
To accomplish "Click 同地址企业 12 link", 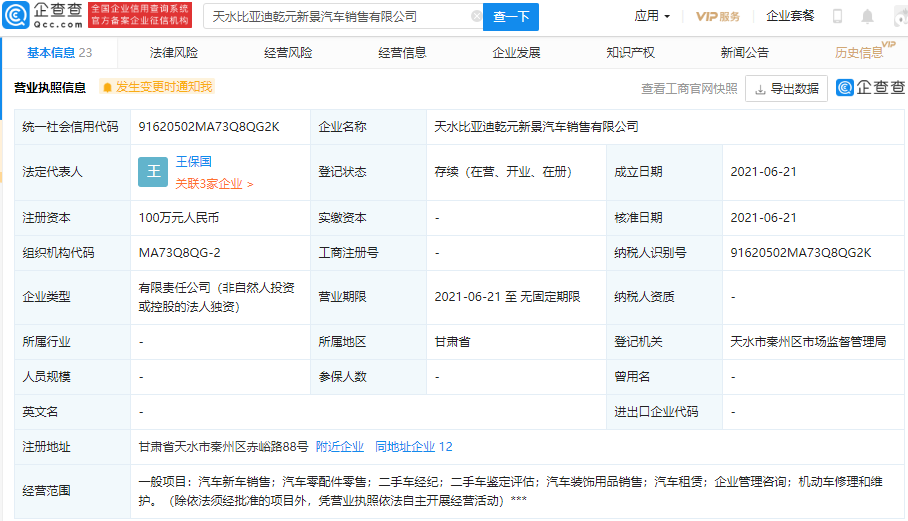I will (413, 447).
